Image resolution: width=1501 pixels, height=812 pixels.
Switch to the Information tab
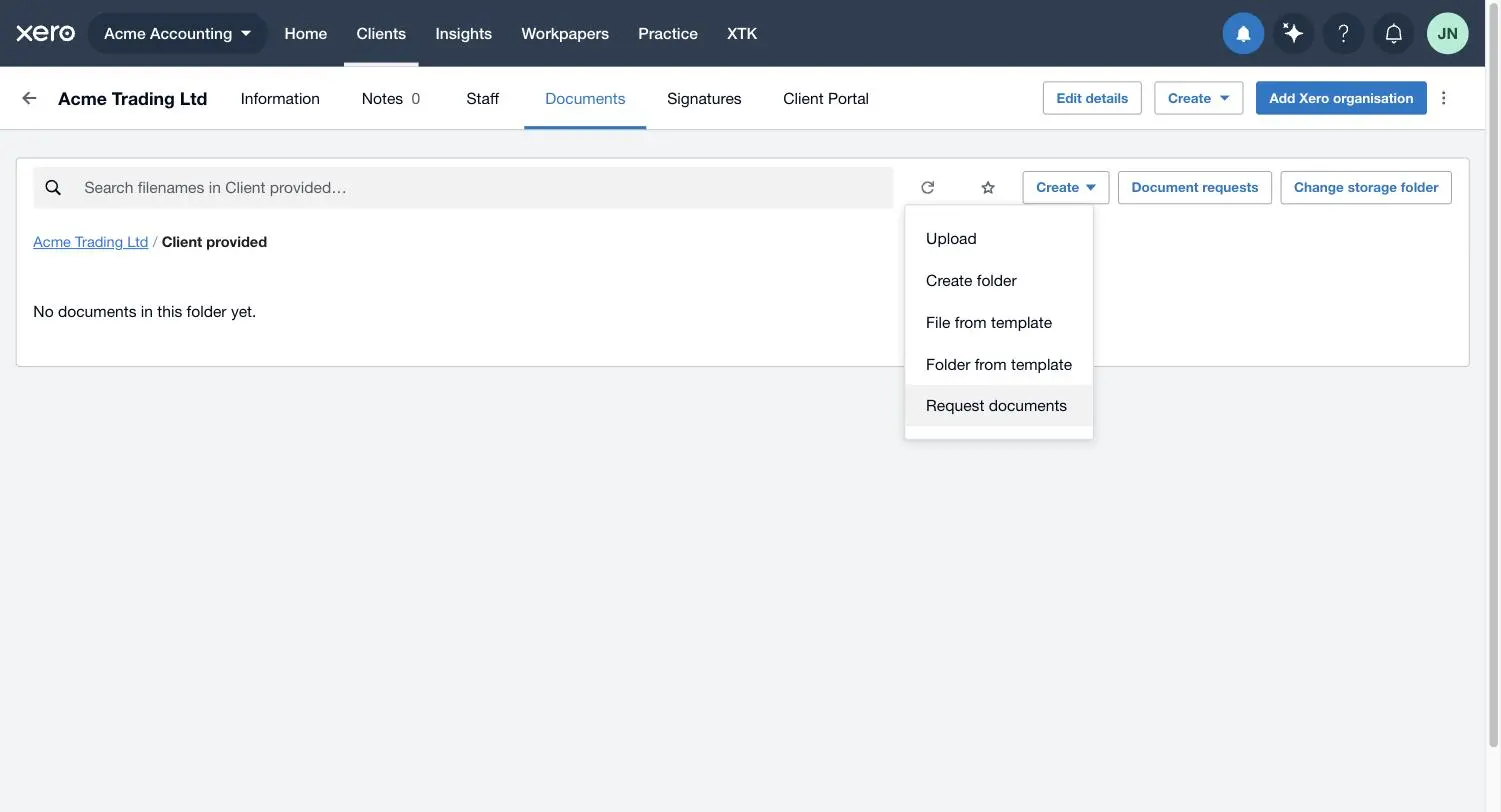(x=280, y=98)
